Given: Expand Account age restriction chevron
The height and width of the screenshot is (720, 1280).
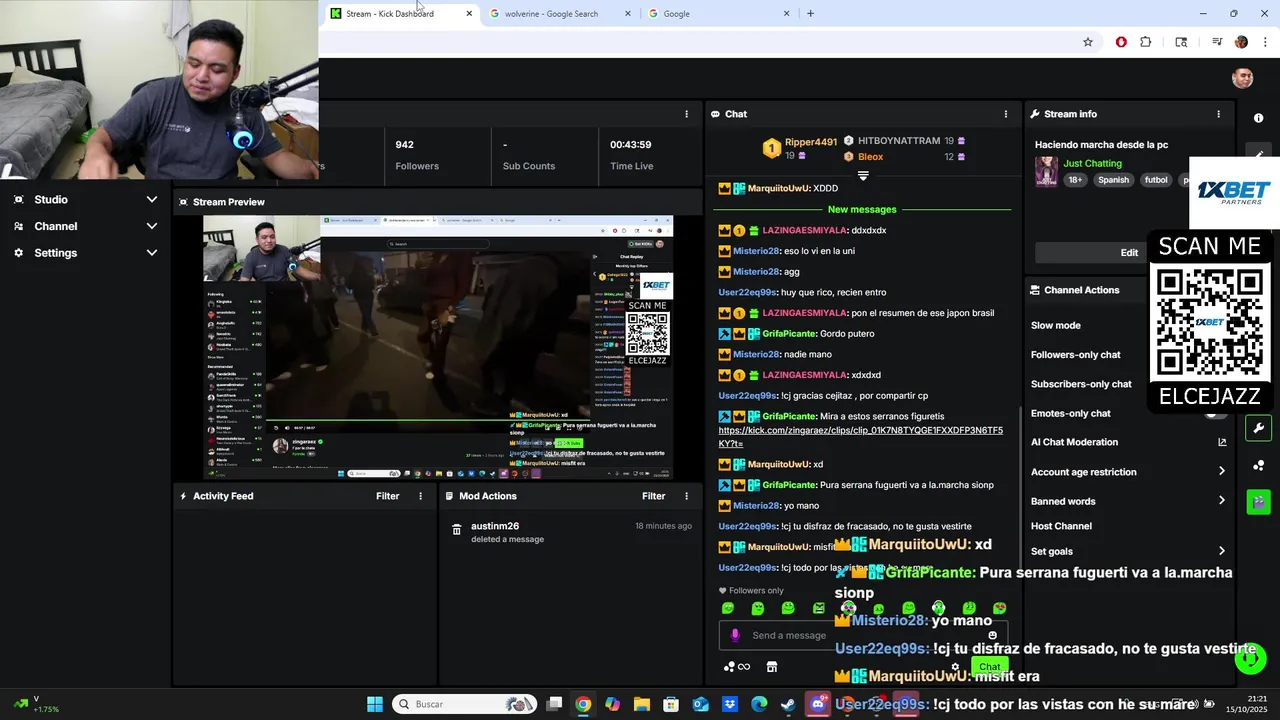Looking at the screenshot, I should (x=1221, y=471).
